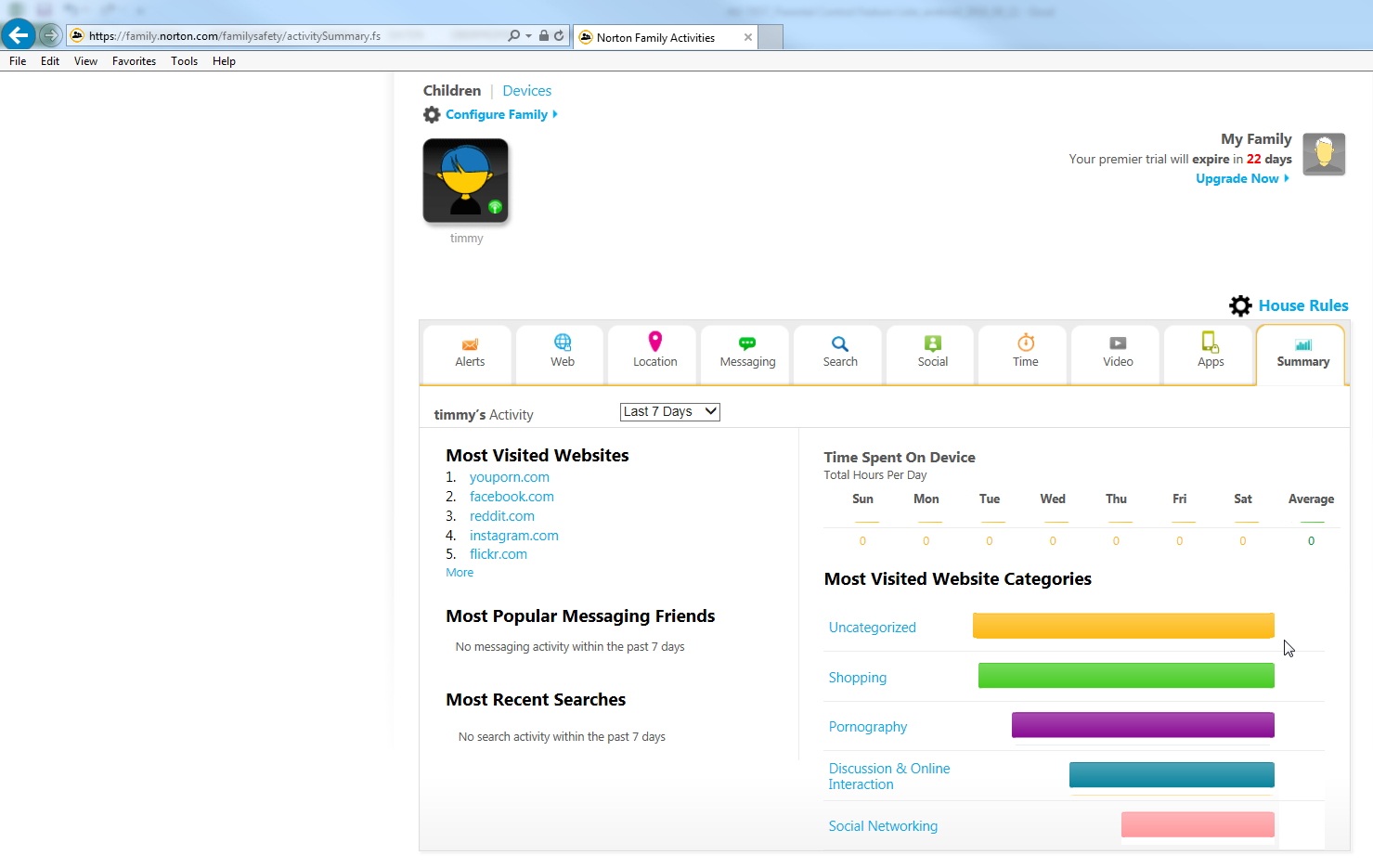Image resolution: width=1373 pixels, height=868 pixels.
Task: Click the Apps device icon
Action: (1210, 342)
